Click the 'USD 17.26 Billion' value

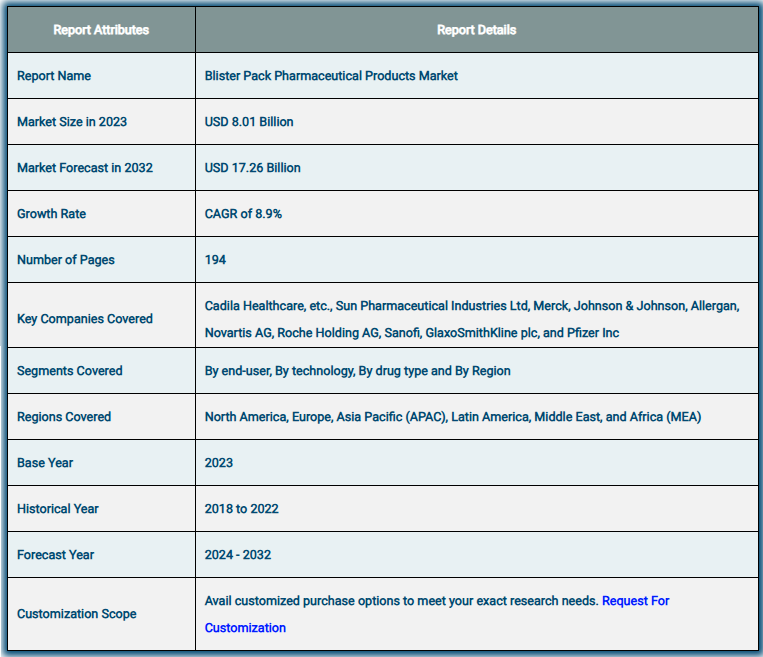(x=253, y=168)
